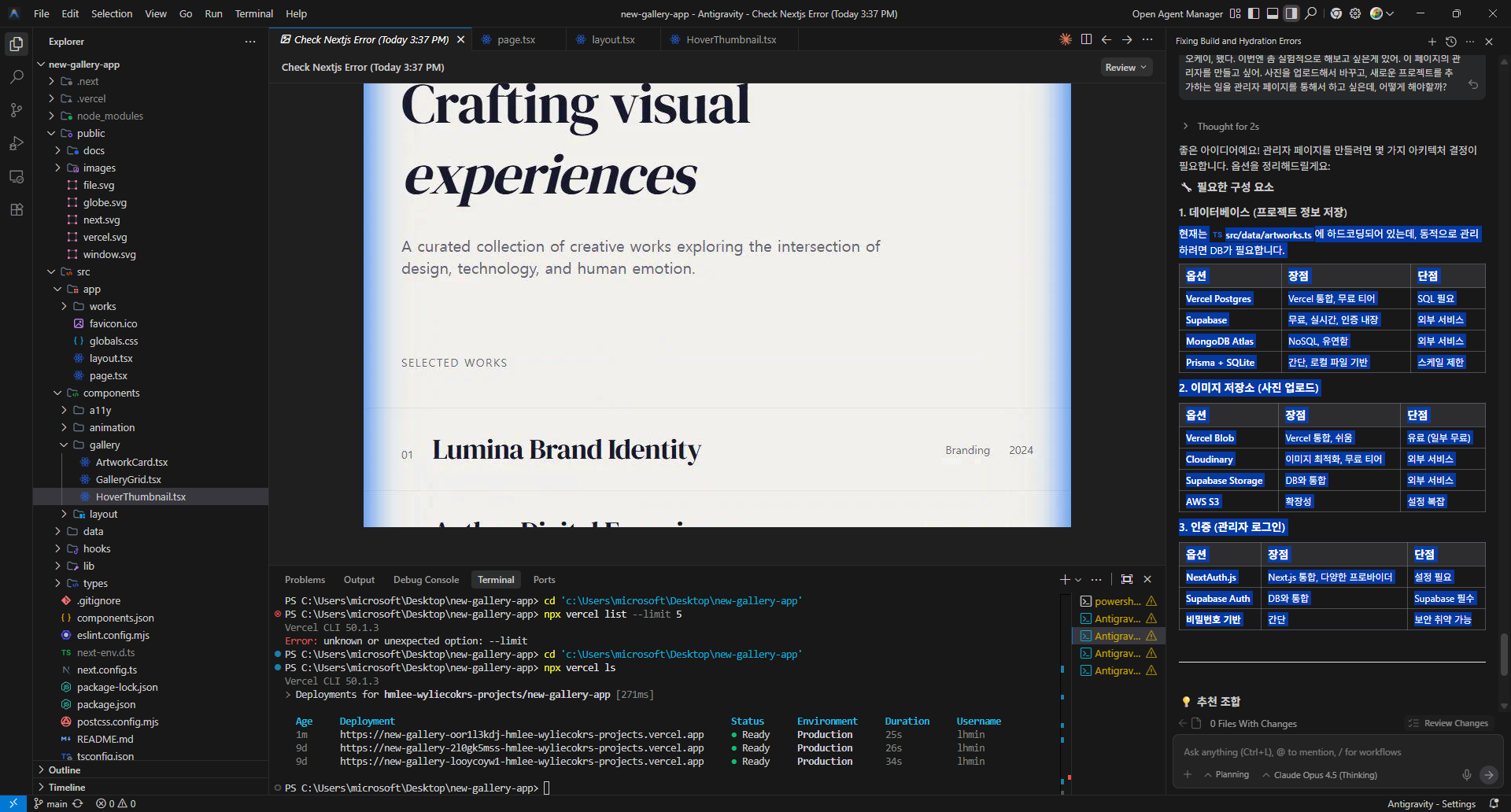Toggle the bottom panel visibility
This screenshot has height=812, width=1511.
click(1273, 13)
